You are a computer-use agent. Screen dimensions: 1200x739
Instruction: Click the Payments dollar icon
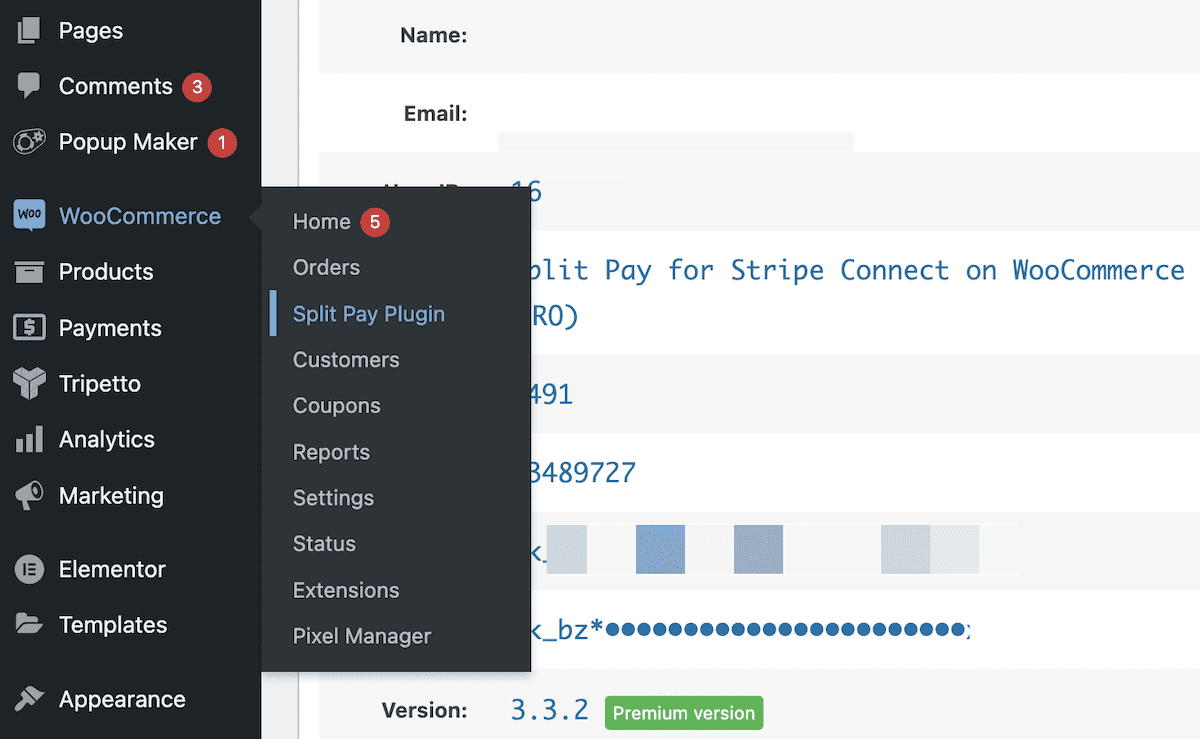pos(29,328)
